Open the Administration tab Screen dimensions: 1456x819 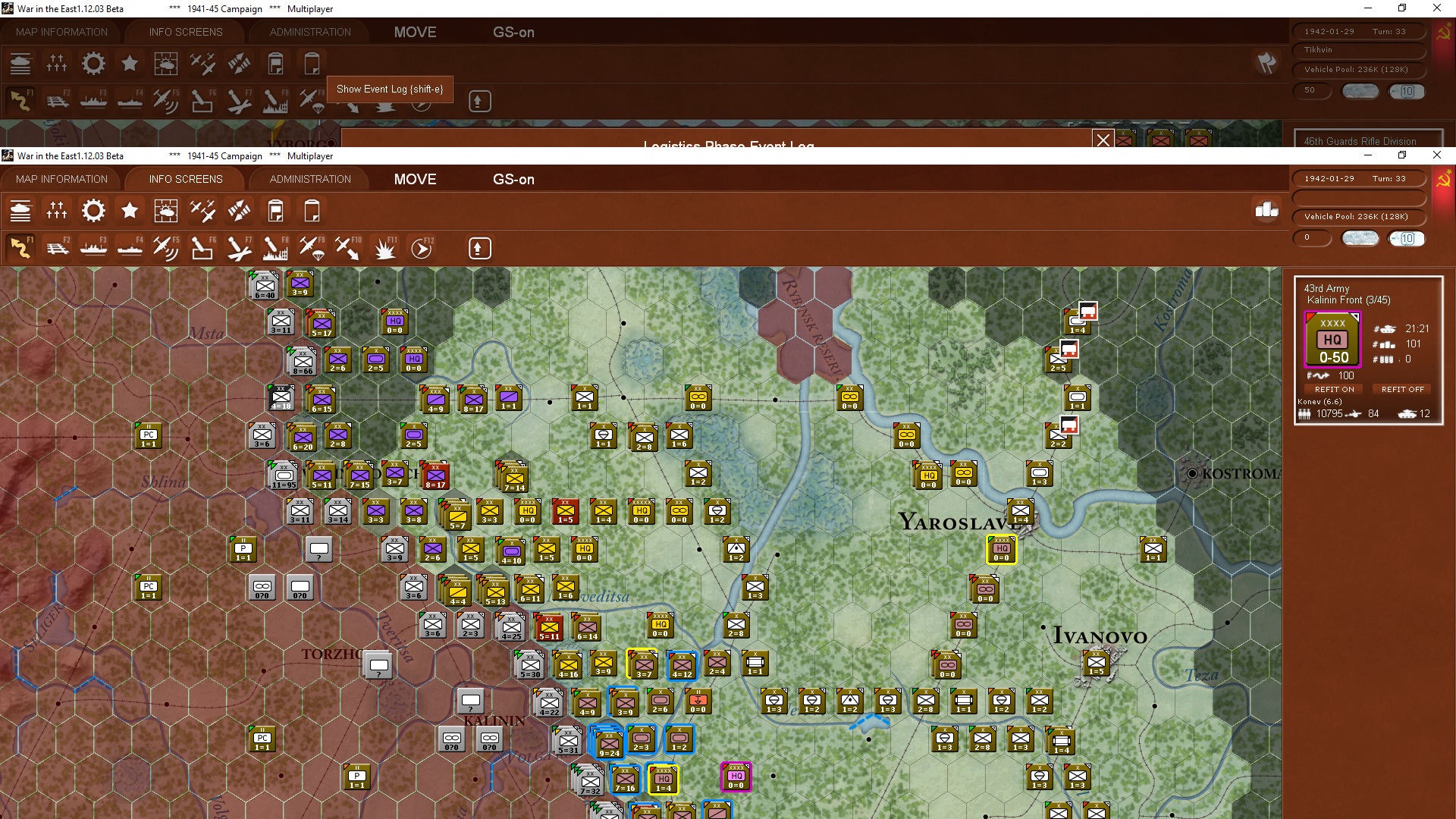[310, 179]
